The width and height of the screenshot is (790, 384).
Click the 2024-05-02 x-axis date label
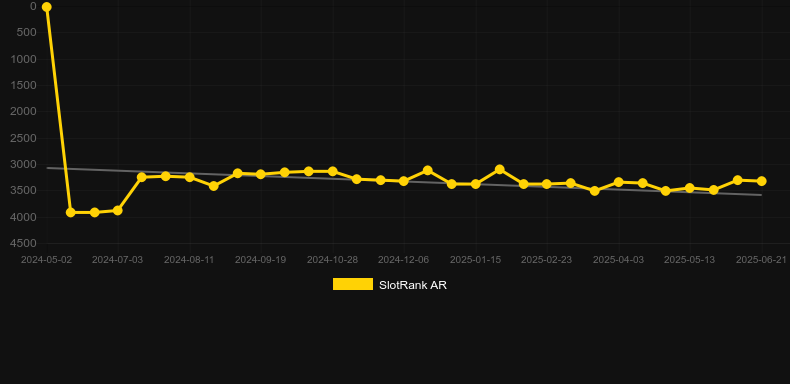pyautogui.click(x=46, y=260)
